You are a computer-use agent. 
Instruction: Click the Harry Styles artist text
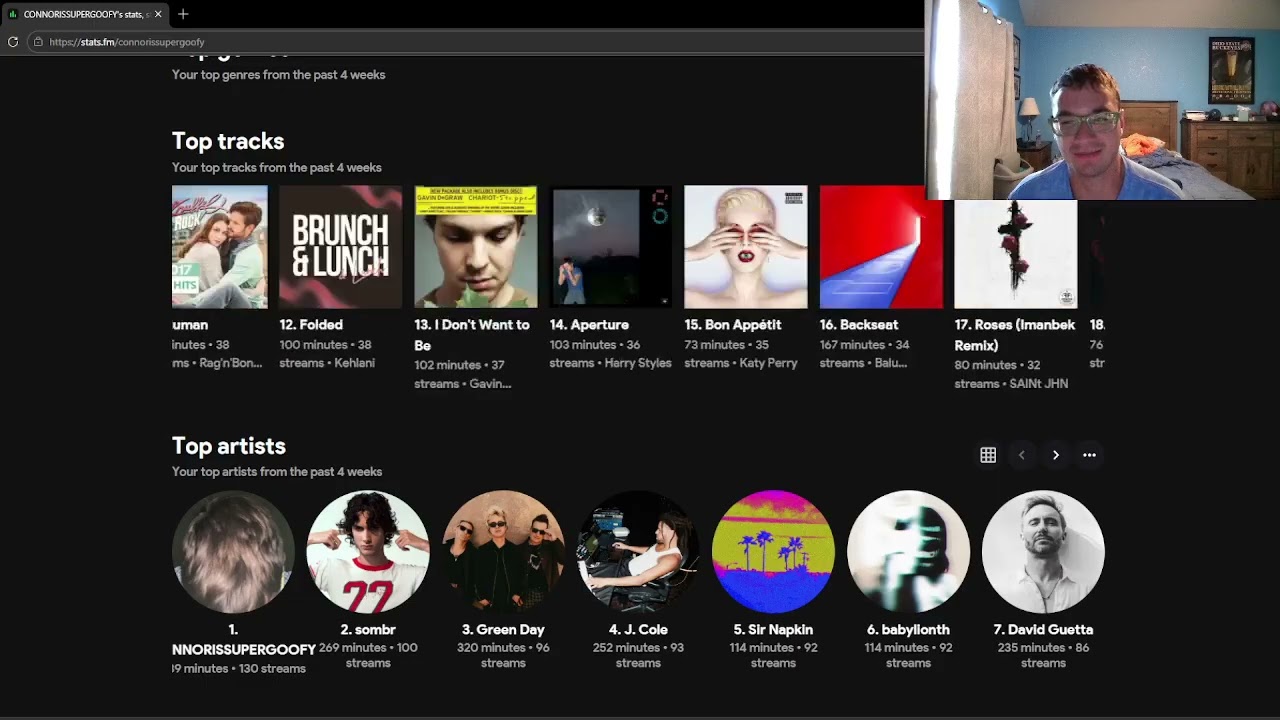coord(638,363)
